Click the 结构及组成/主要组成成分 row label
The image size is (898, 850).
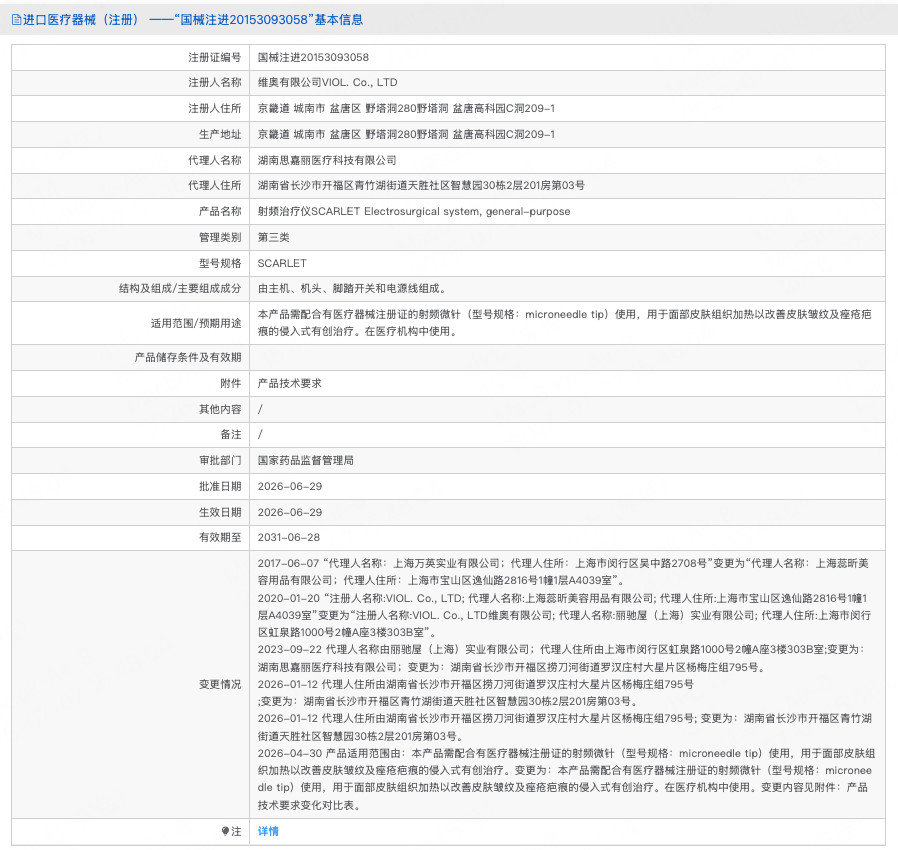[180, 288]
